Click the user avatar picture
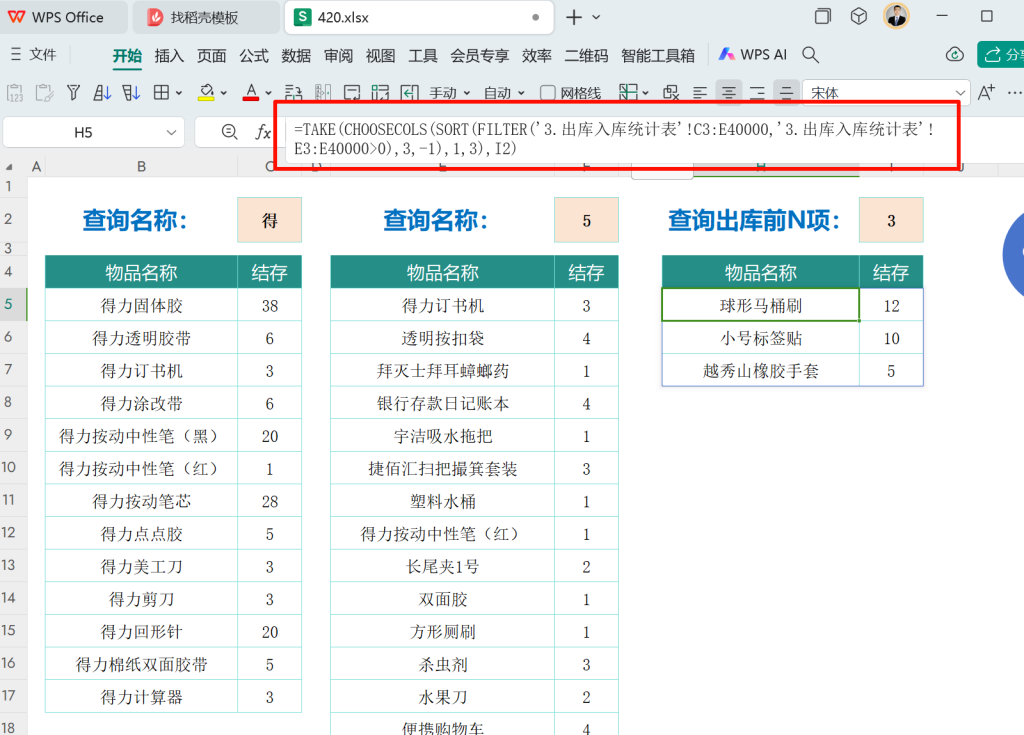 897,16
